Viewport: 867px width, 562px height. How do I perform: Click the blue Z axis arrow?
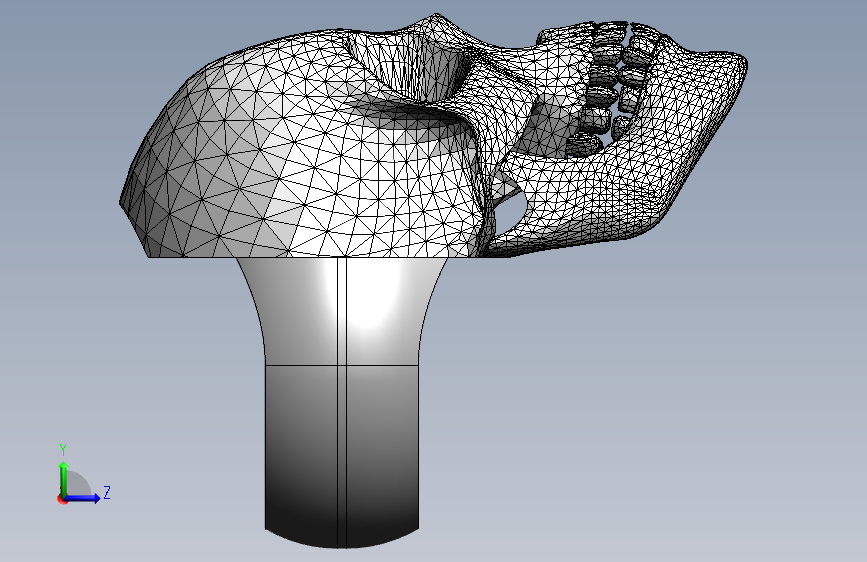82,498
